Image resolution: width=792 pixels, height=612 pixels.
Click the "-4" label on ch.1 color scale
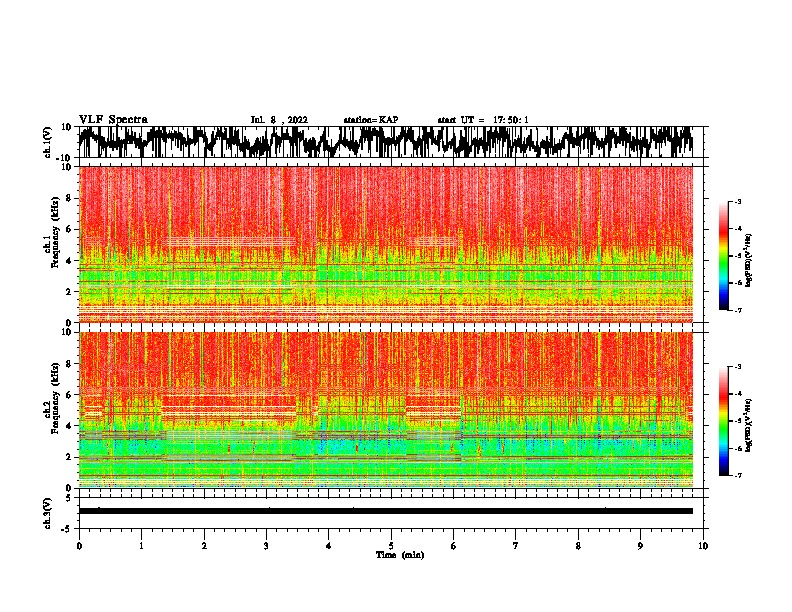(x=738, y=229)
